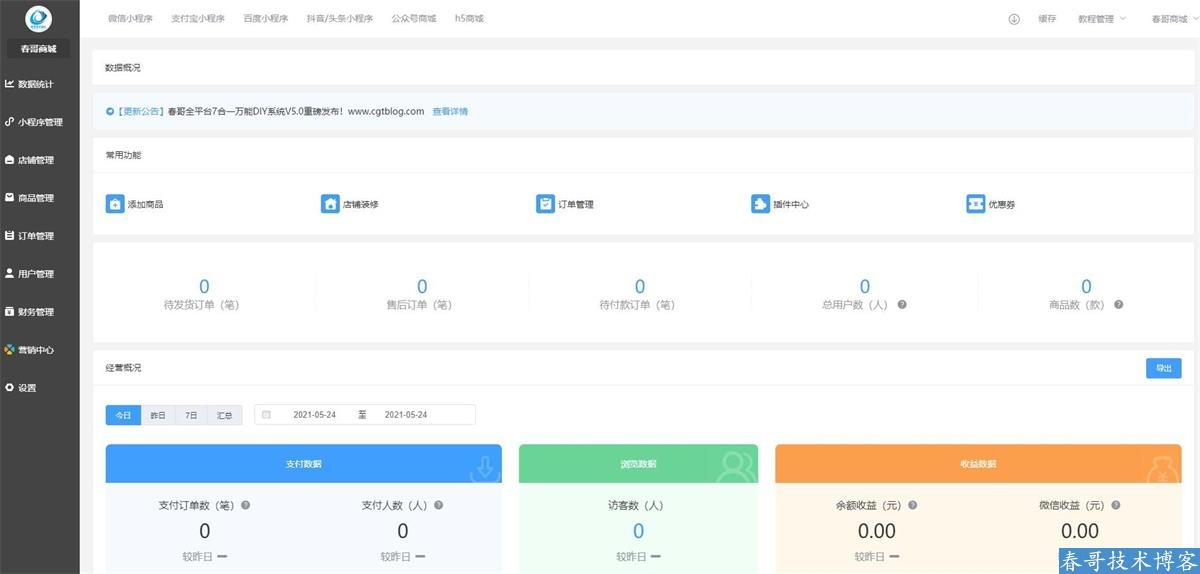Click the 订单管理 clipboard icon
The height and width of the screenshot is (574, 1200).
545,204
